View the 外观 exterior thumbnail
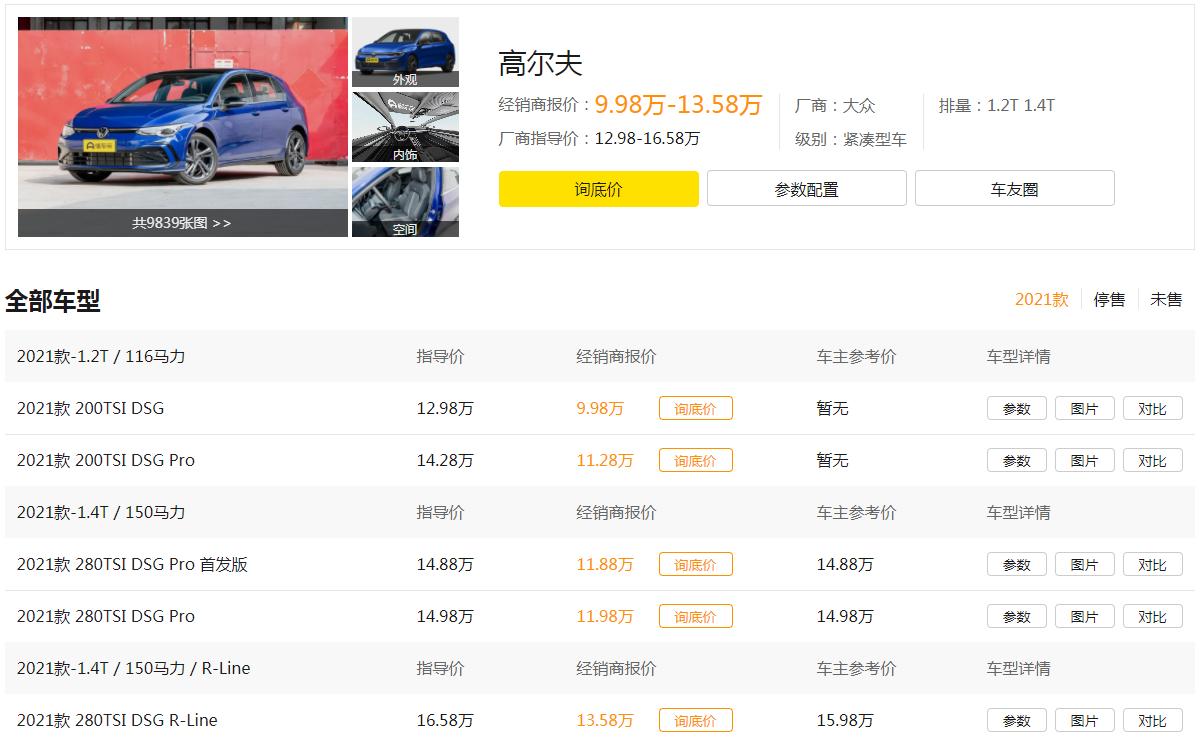 tap(405, 52)
